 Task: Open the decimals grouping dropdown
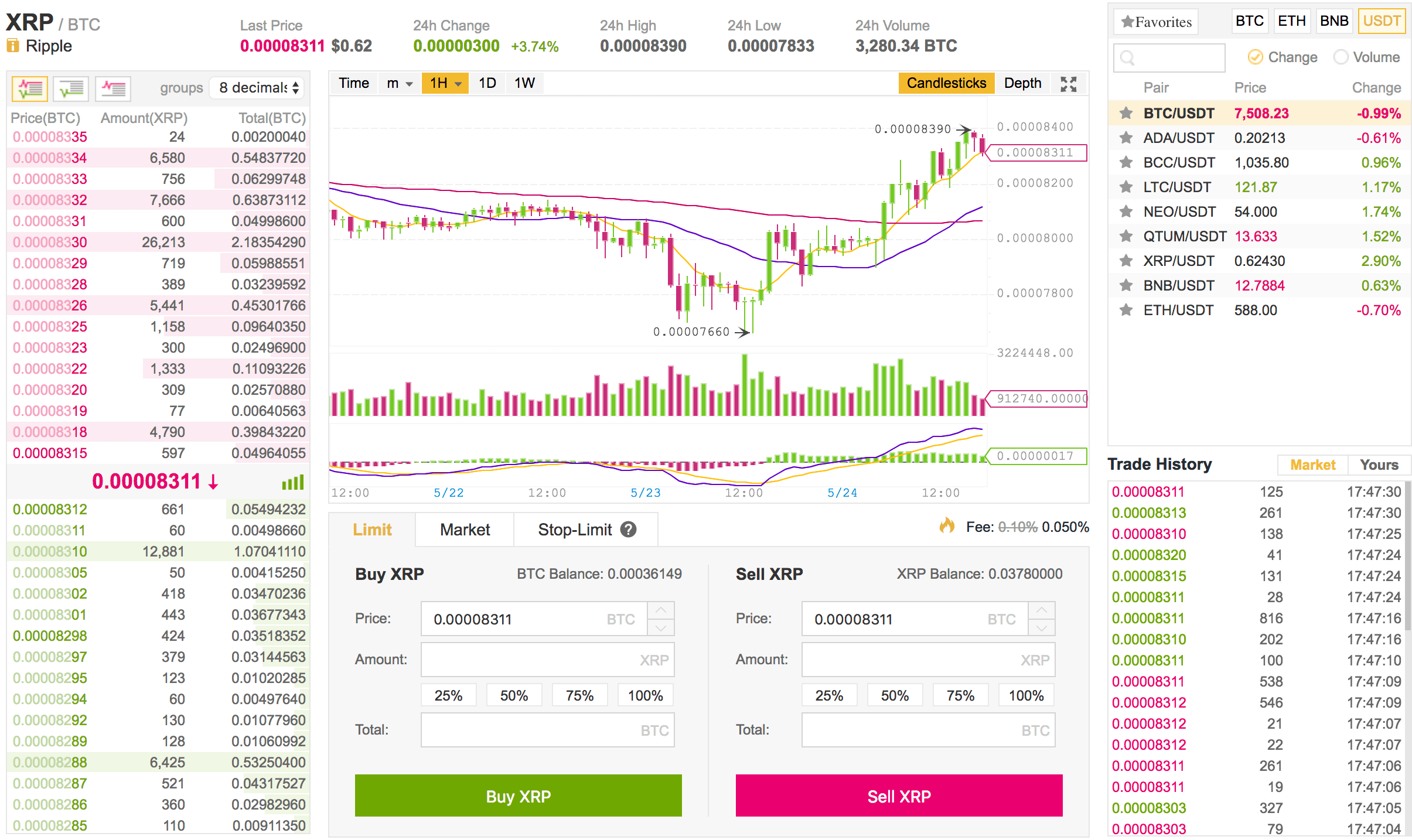[x=257, y=88]
